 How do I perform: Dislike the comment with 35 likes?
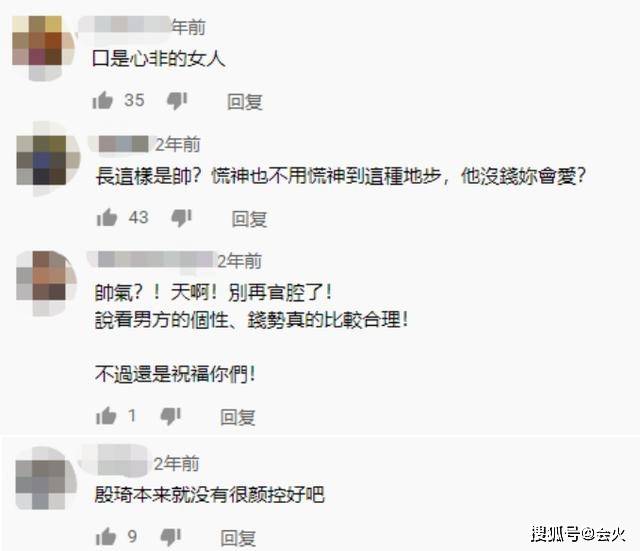coord(177,101)
